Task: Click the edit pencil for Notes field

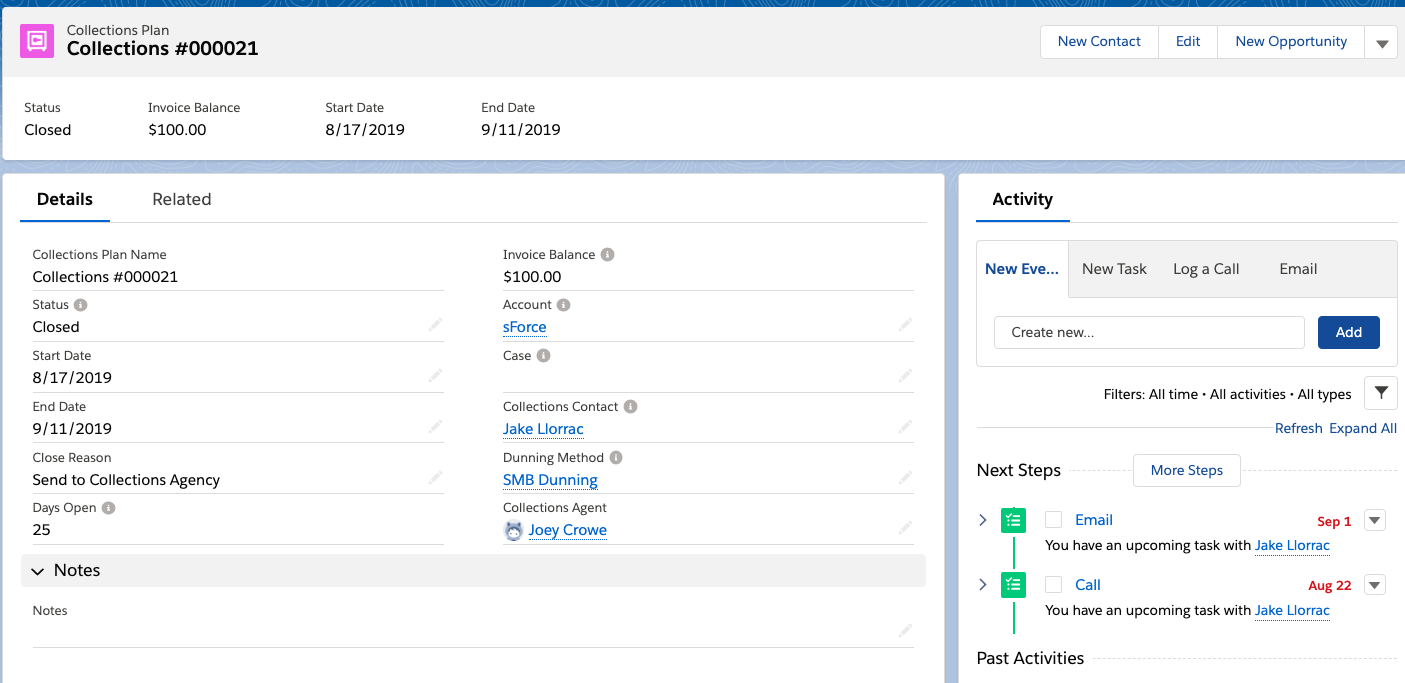Action: 905,630
